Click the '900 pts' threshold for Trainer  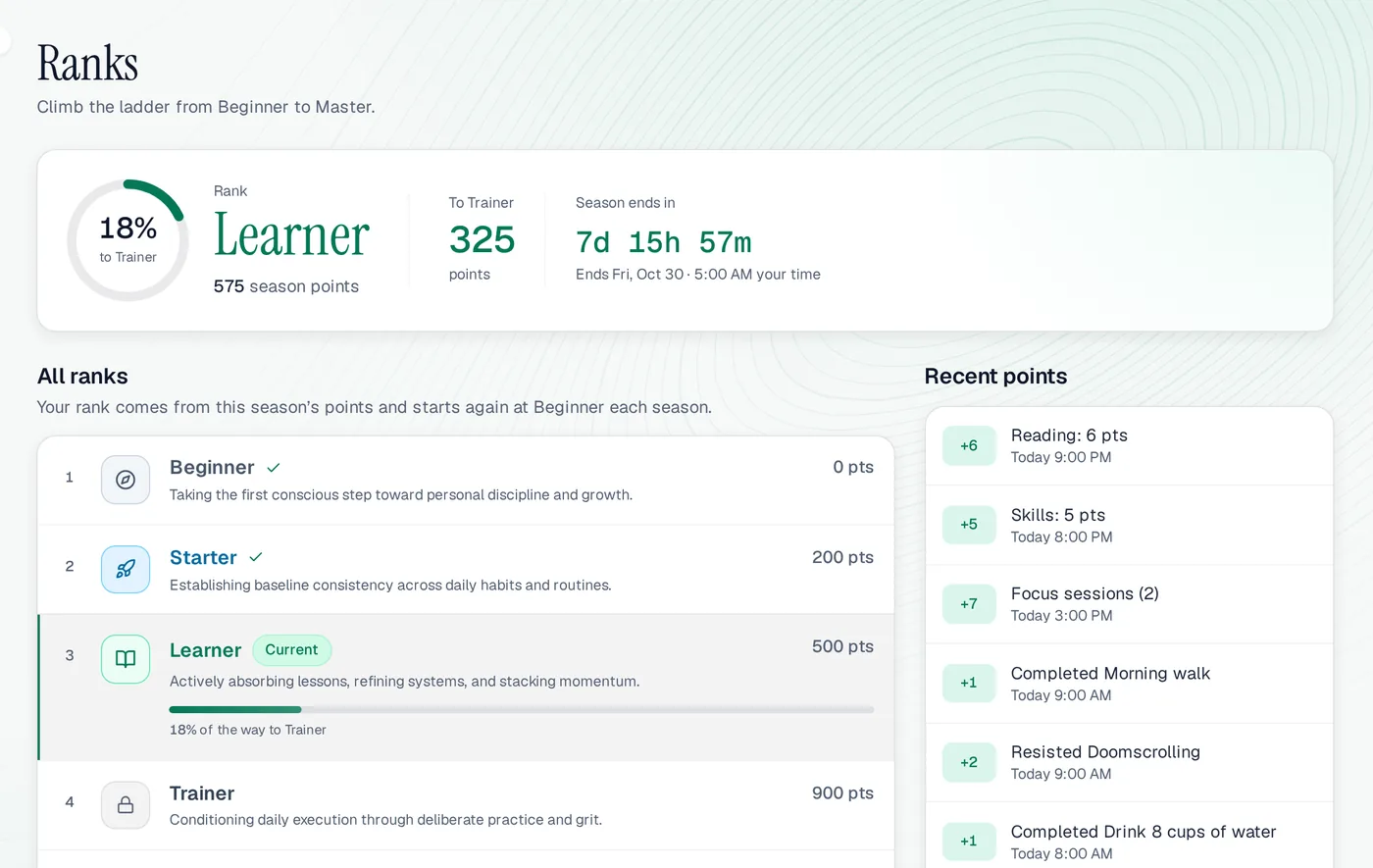(x=842, y=793)
